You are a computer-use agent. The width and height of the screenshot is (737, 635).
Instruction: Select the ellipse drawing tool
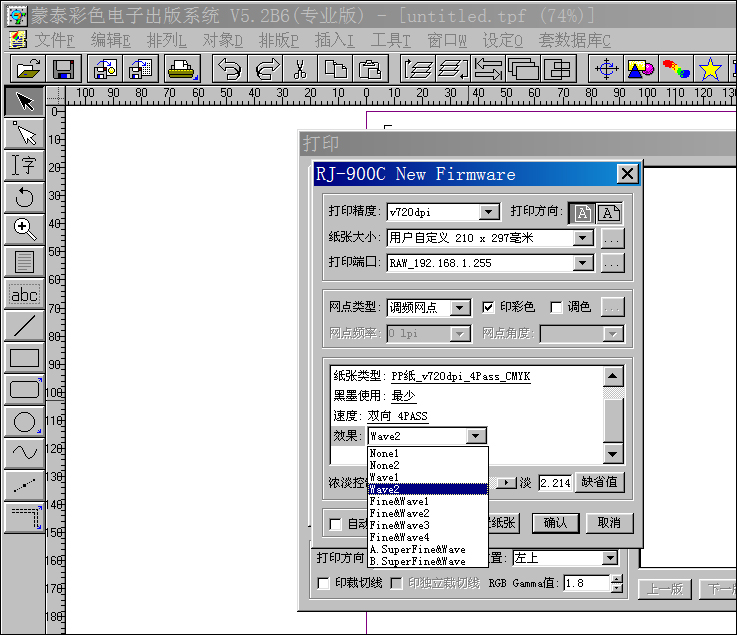coord(24,422)
